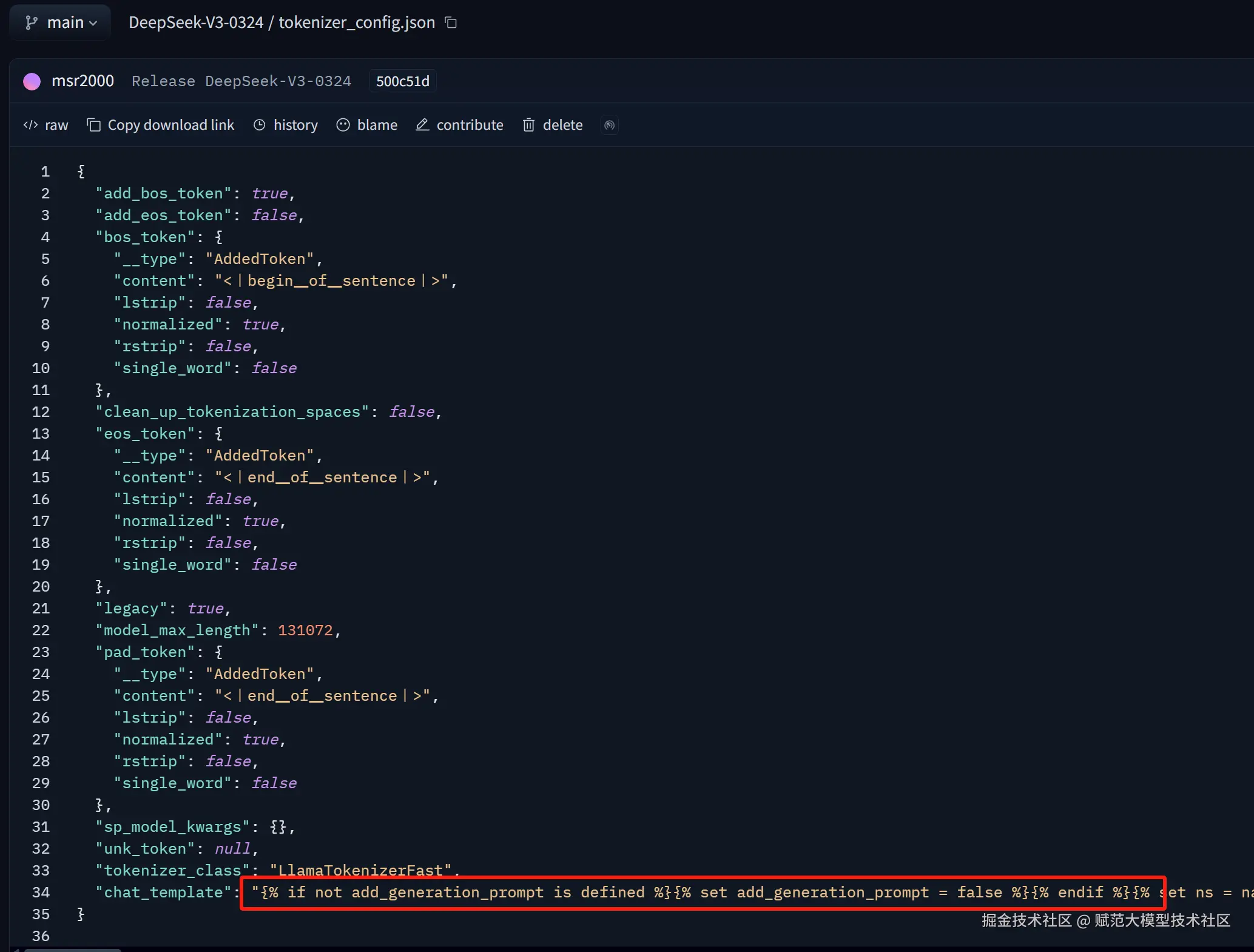This screenshot has height=952, width=1254.
Task: Click the raw code brackets icon
Action: click(30, 125)
